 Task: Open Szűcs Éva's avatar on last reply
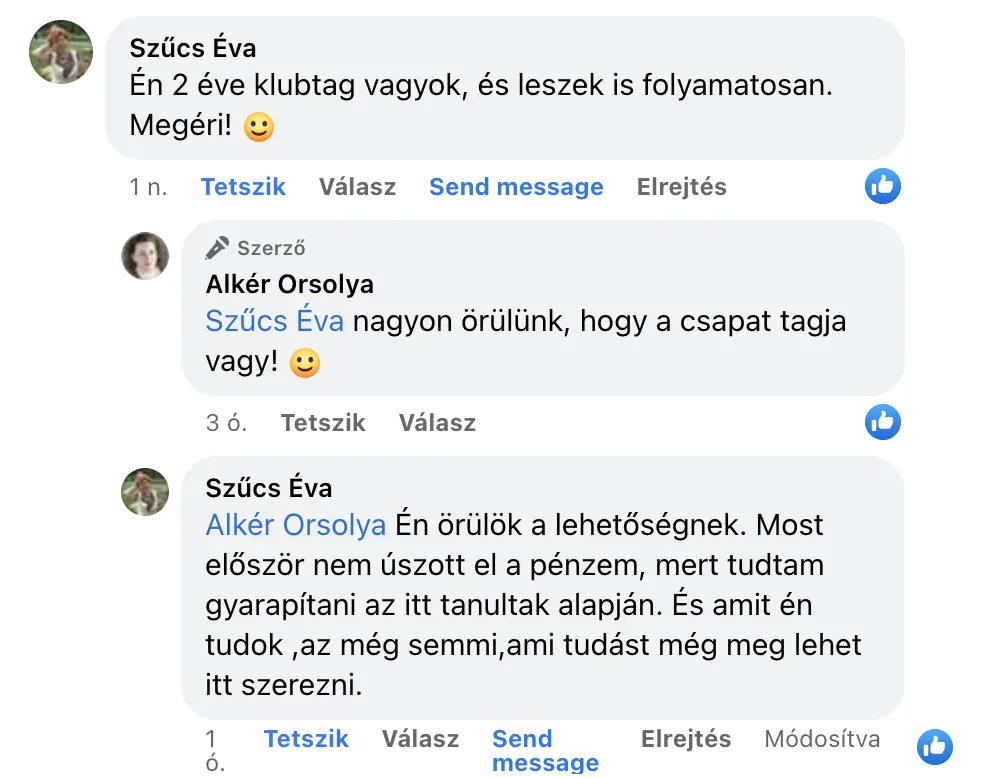point(145,492)
